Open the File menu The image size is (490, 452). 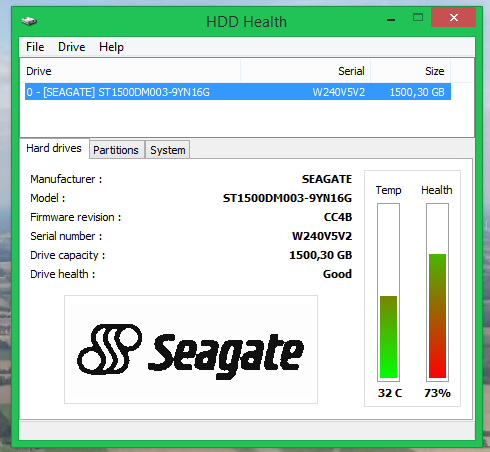[35, 47]
